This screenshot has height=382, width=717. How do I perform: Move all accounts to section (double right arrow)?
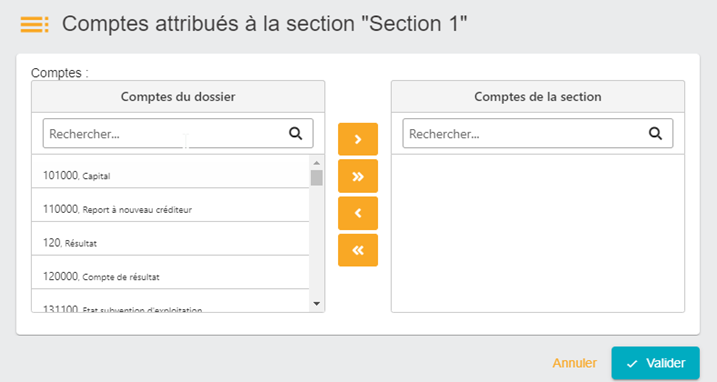(358, 176)
